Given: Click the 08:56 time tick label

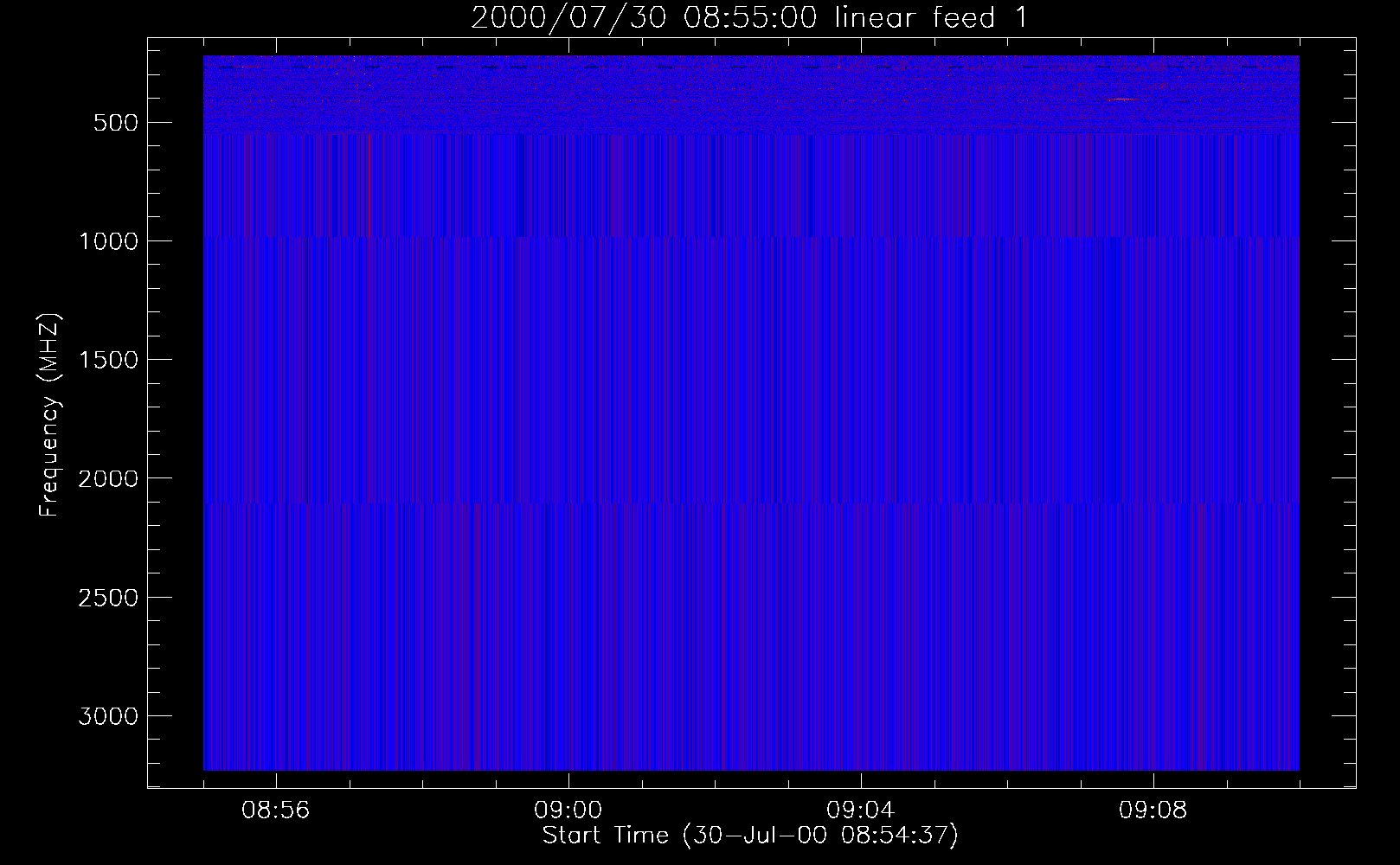Looking at the screenshot, I should 276,811.
